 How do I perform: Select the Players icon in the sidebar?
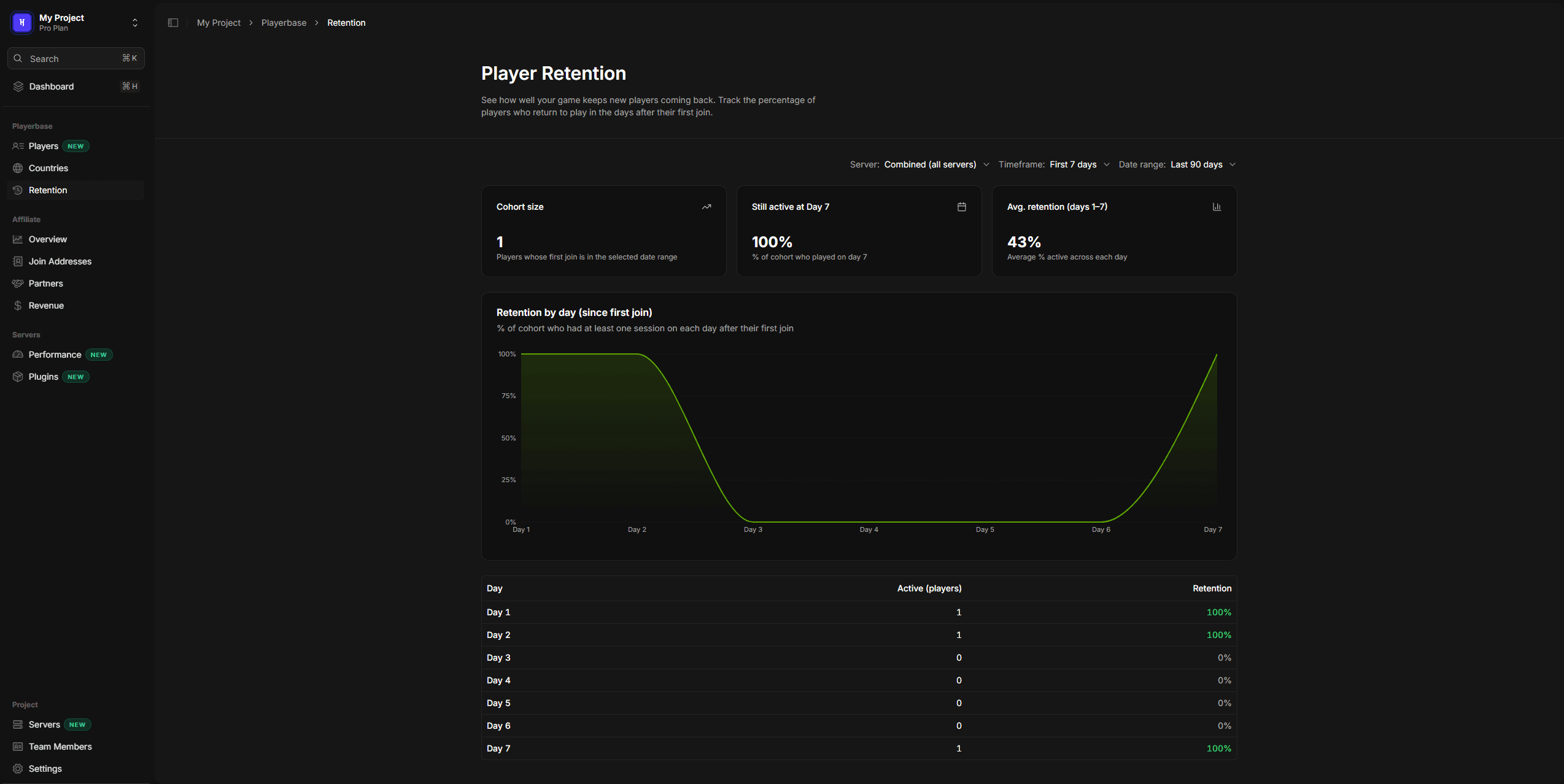(x=18, y=146)
